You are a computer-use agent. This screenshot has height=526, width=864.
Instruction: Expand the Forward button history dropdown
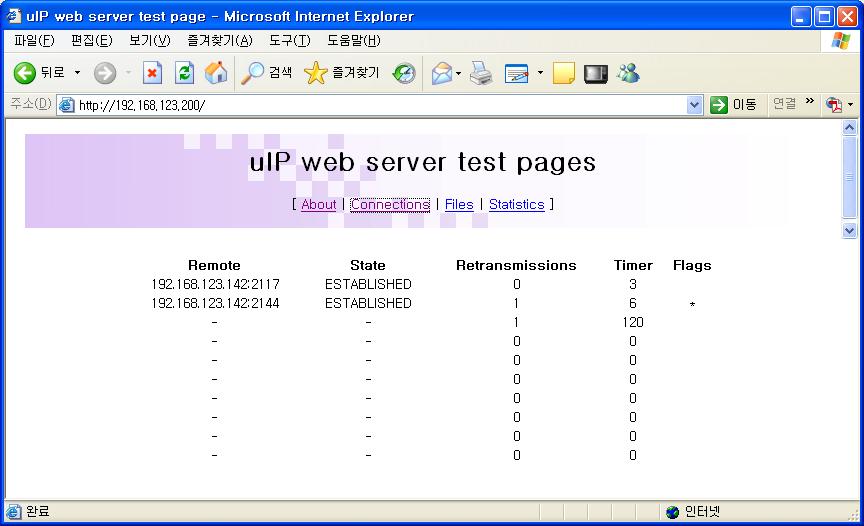(x=128, y=73)
